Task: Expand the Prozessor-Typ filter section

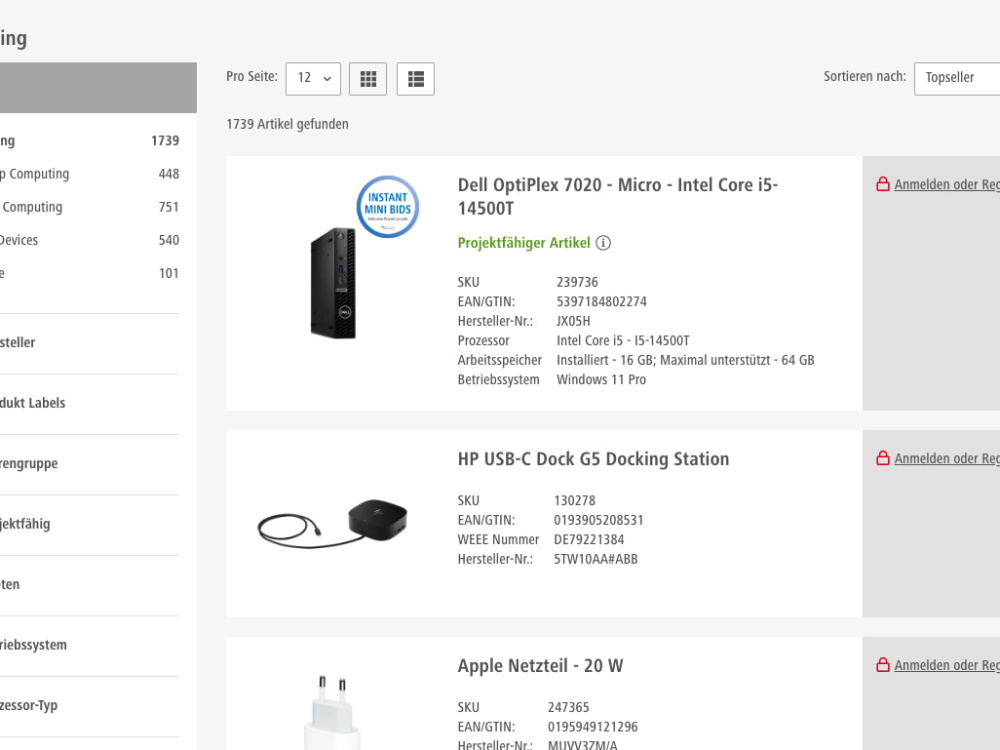Action: [89, 706]
